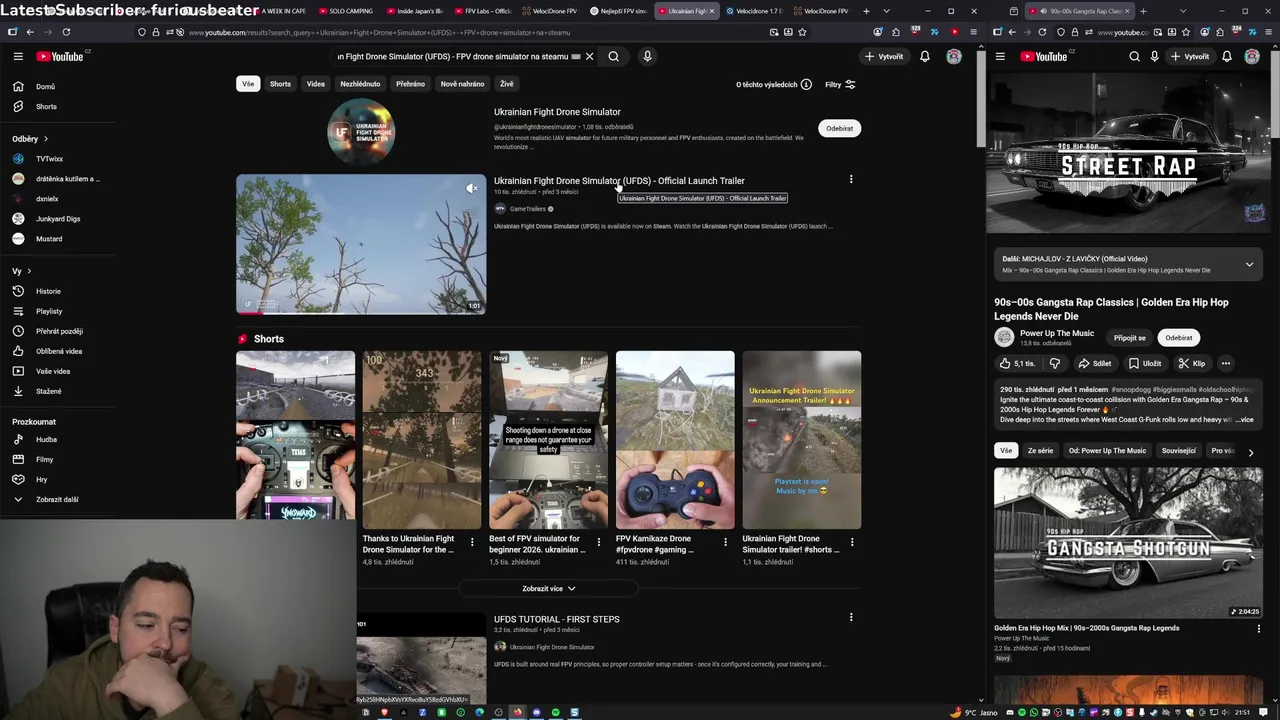Open the Filtry dropdown for search results
1280x720 pixels.
840,84
